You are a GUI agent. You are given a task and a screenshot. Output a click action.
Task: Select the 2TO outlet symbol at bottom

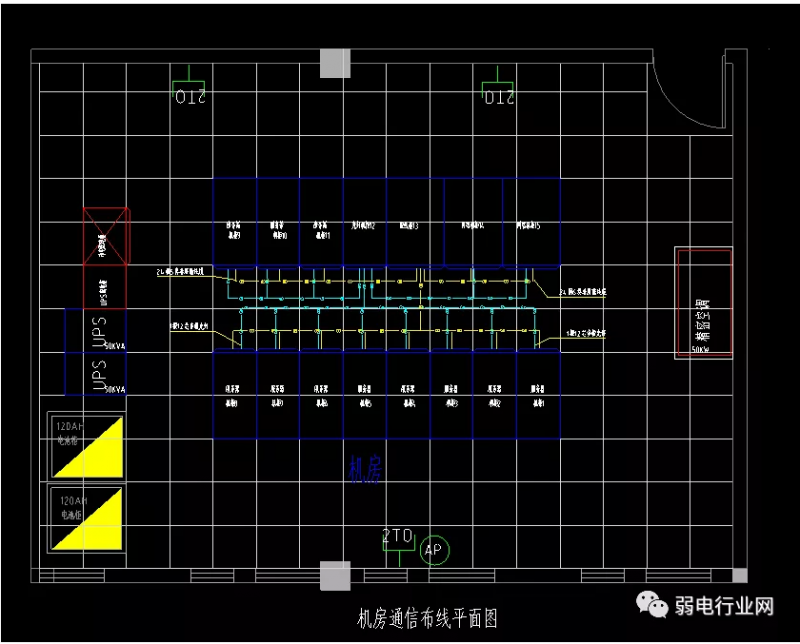click(x=397, y=539)
